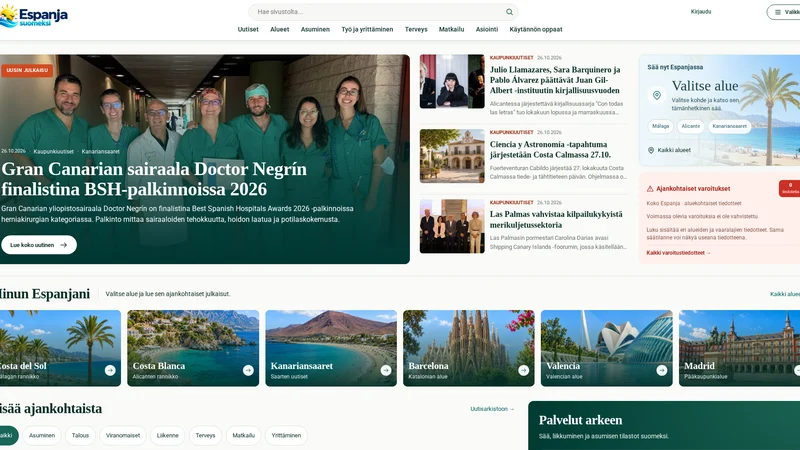This screenshot has height=450, width=800.
Task: Click the arrow icon on Barcelona card
Action: [523, 370]
